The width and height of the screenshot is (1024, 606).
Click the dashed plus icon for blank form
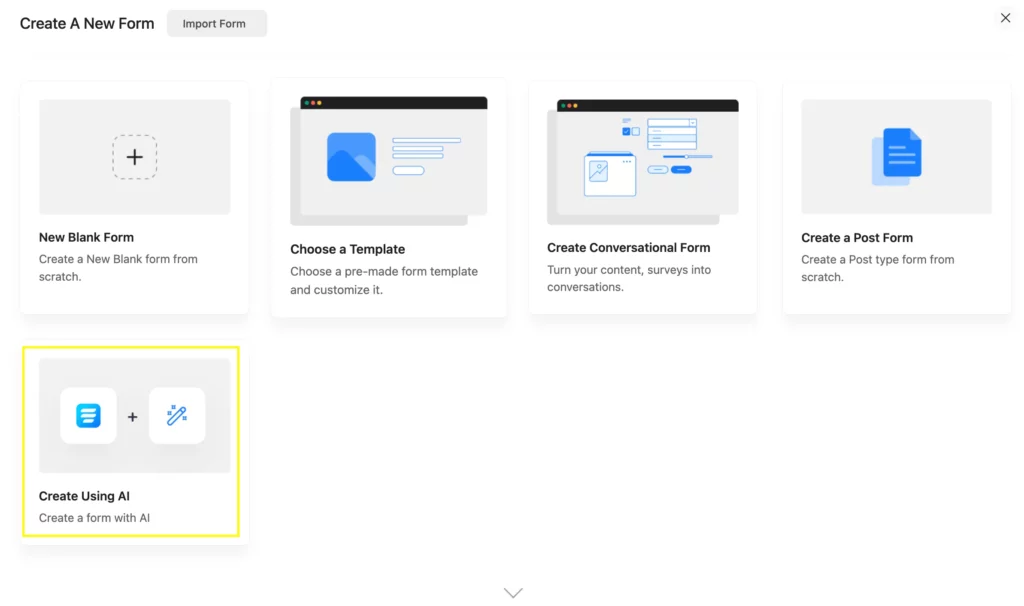coord(135,157)
